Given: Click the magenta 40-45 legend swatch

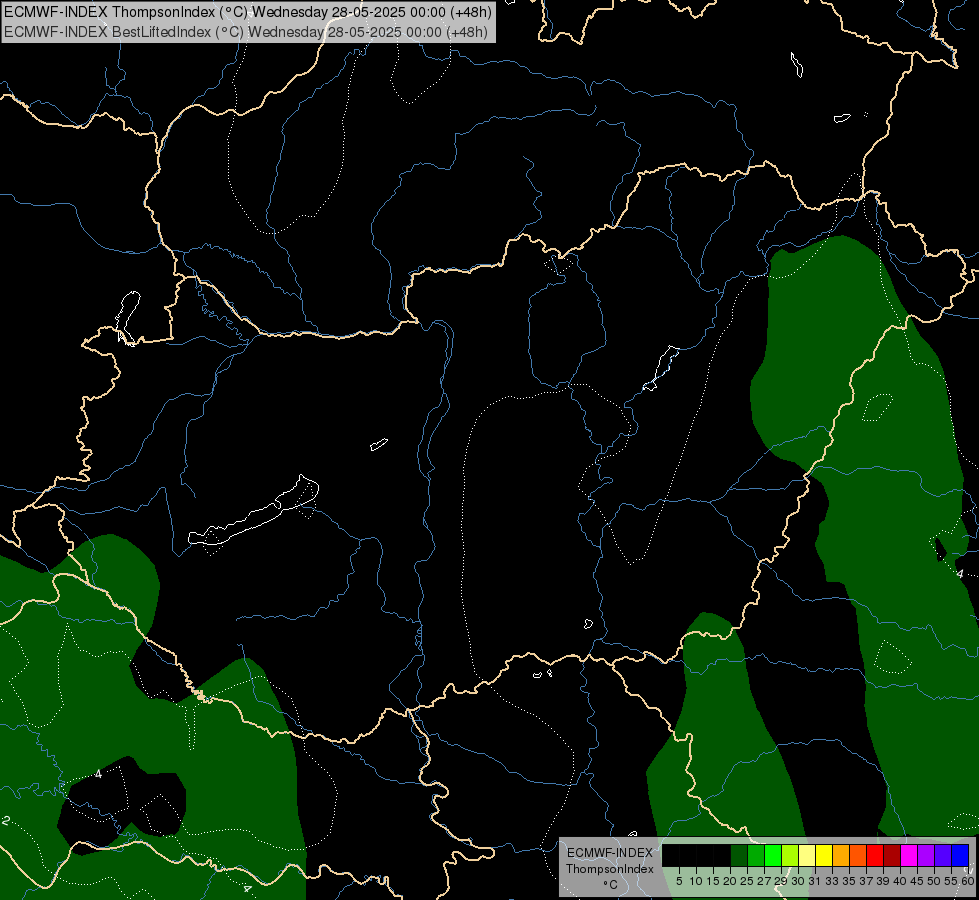Looking at the screenshot, I should 909,855.
